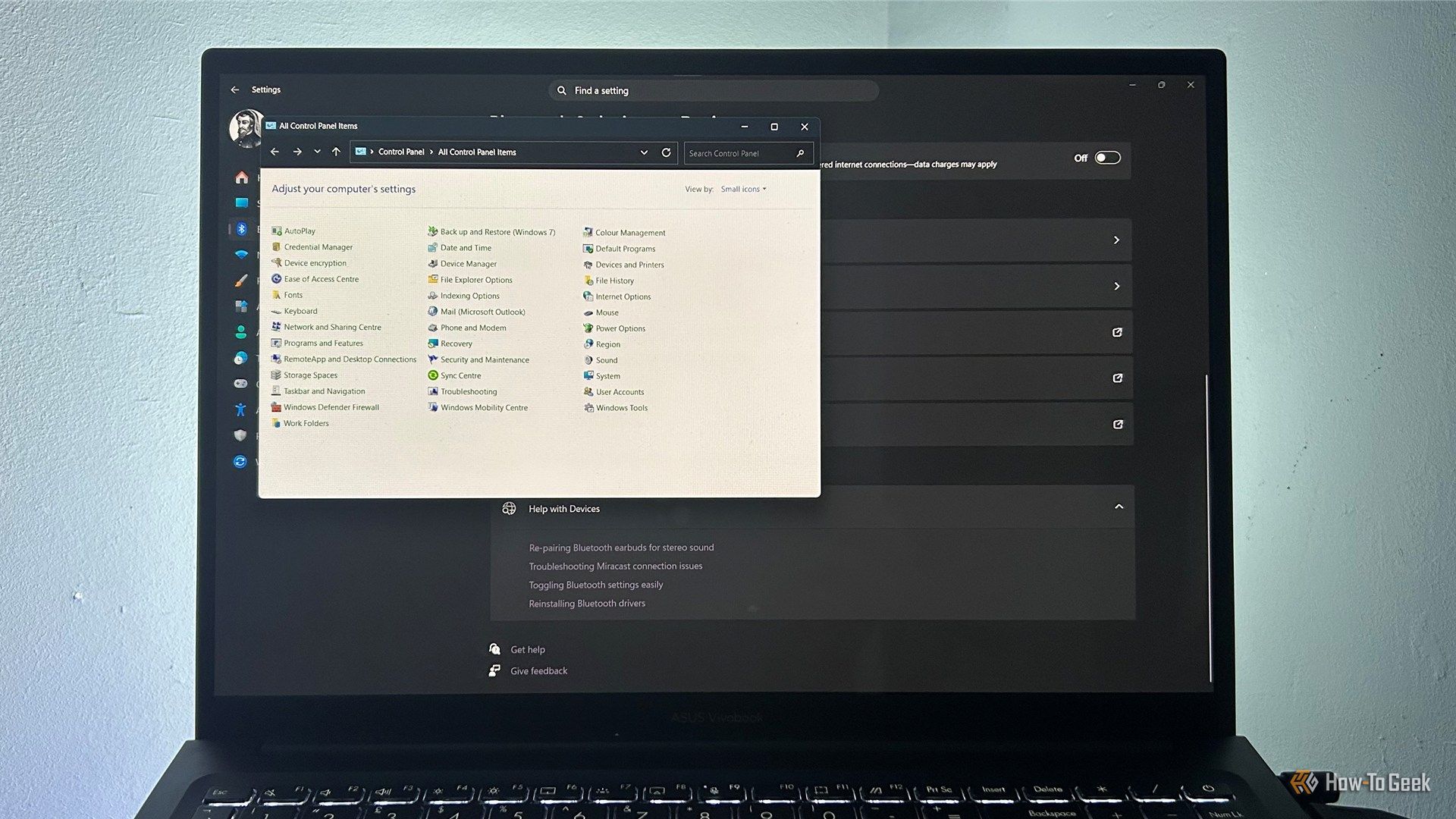Open Internet Options

[x=617, y=297]
